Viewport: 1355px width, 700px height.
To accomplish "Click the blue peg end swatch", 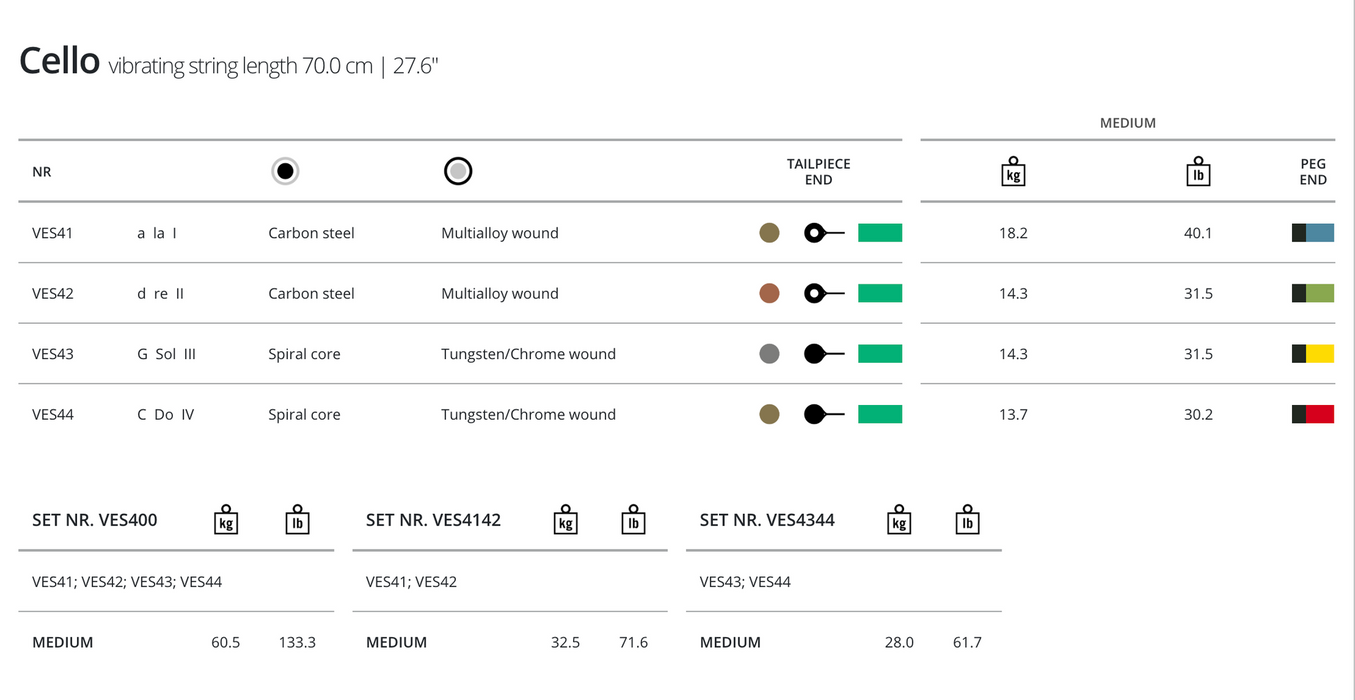I will (x=1313, y=233).
